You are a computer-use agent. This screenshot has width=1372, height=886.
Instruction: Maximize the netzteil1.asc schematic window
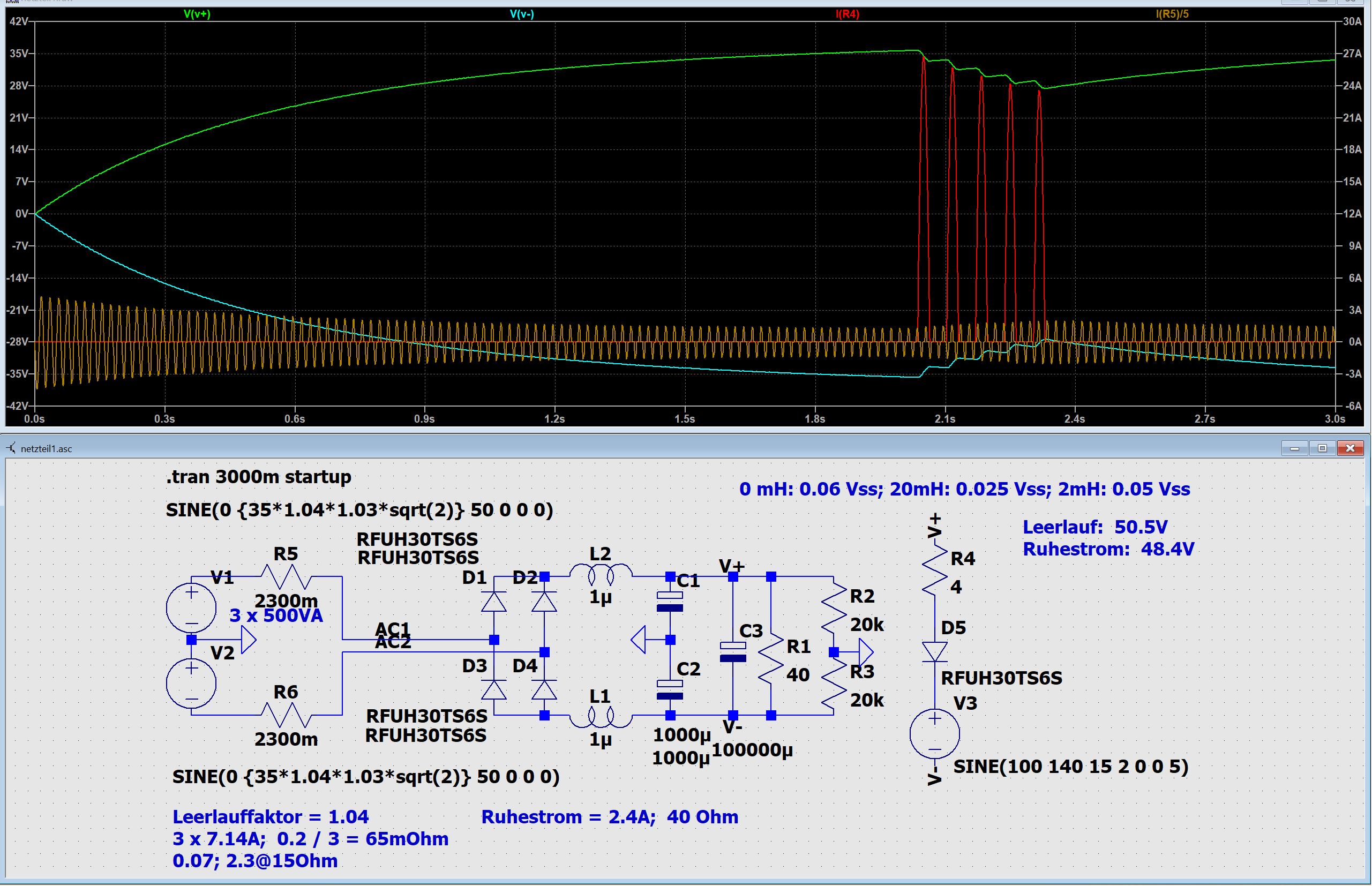coord(1323,448)
